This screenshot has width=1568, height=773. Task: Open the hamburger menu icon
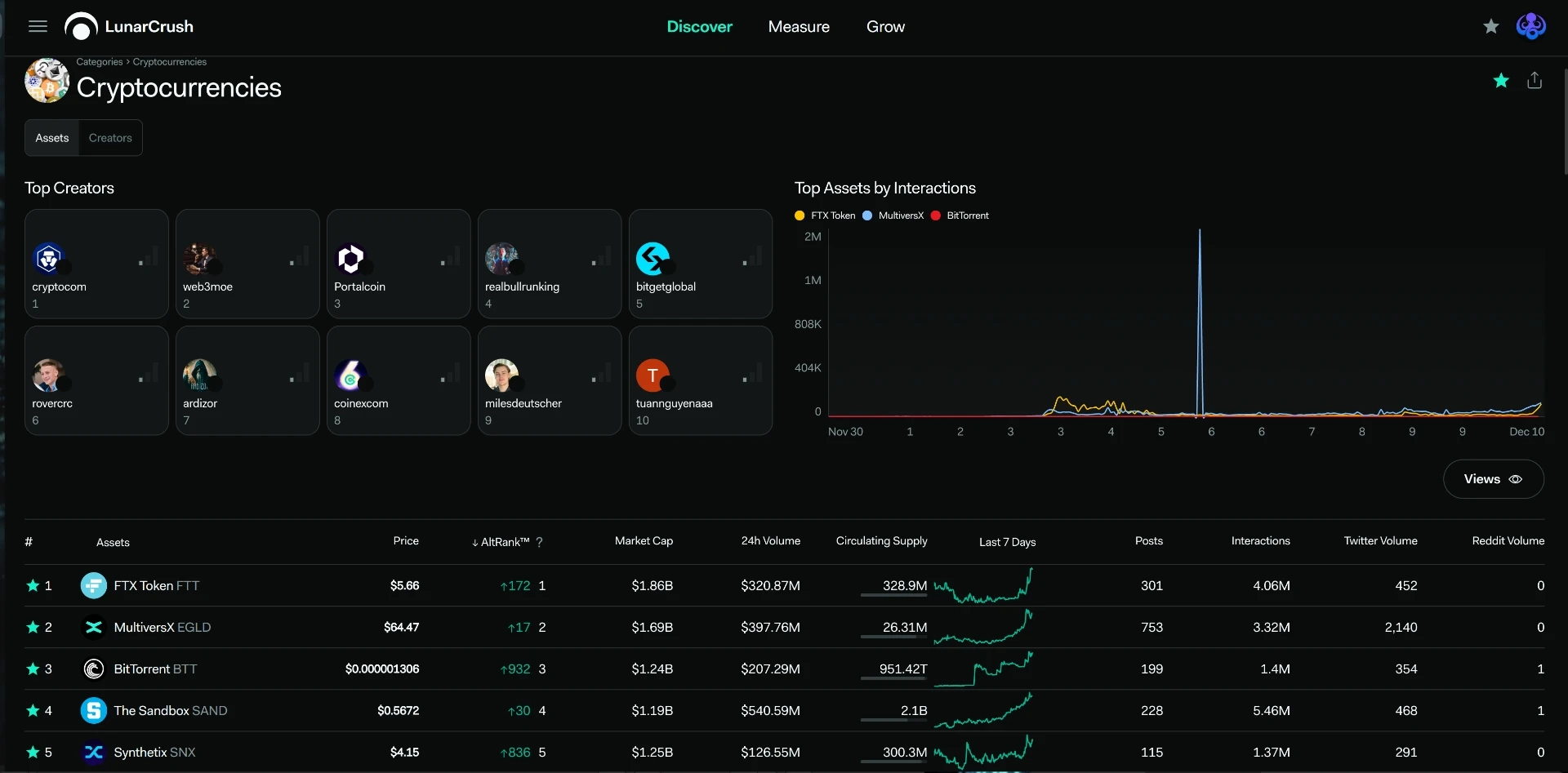point(38,26)
